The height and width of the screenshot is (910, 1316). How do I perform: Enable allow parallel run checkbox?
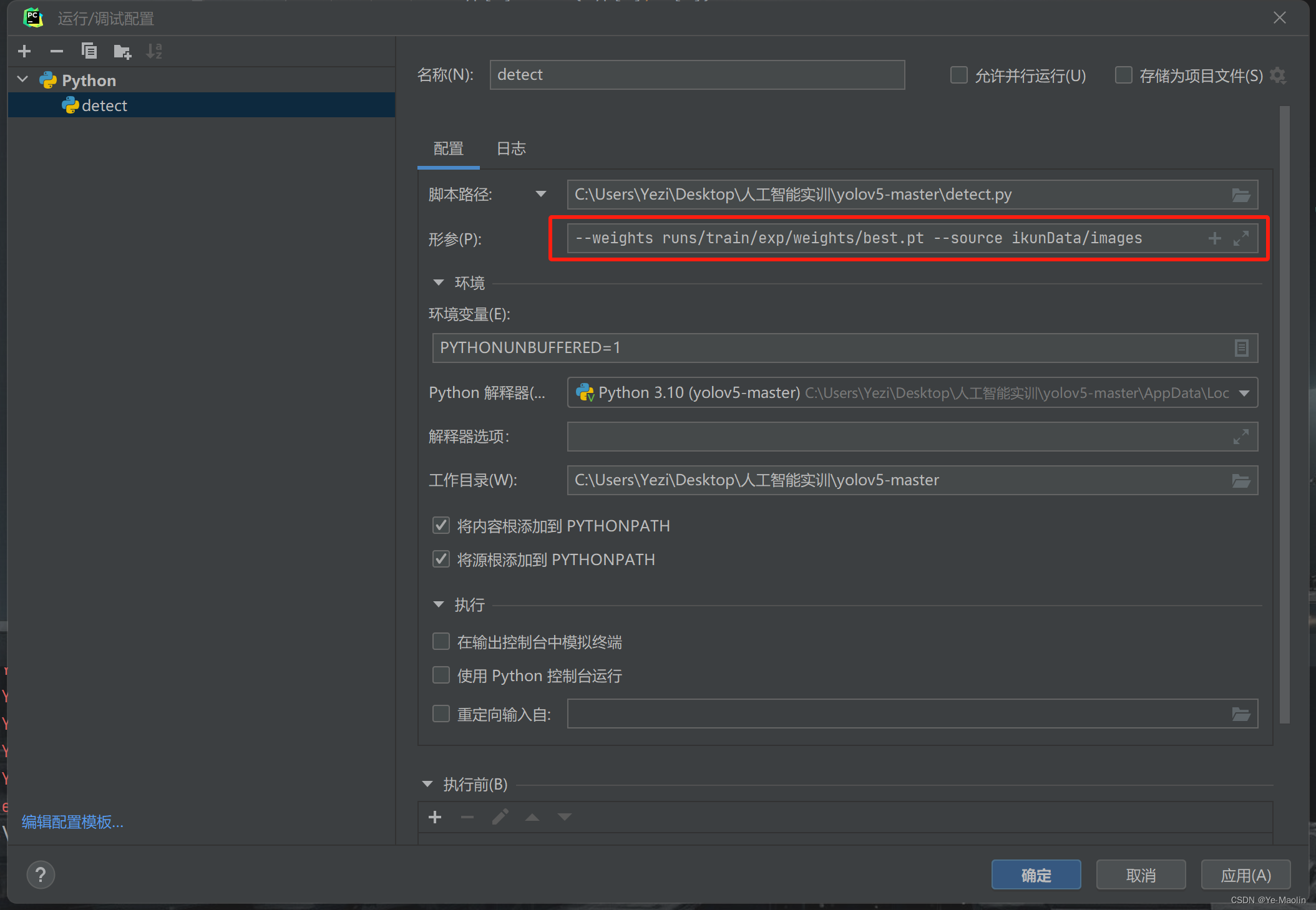(958, 75)
